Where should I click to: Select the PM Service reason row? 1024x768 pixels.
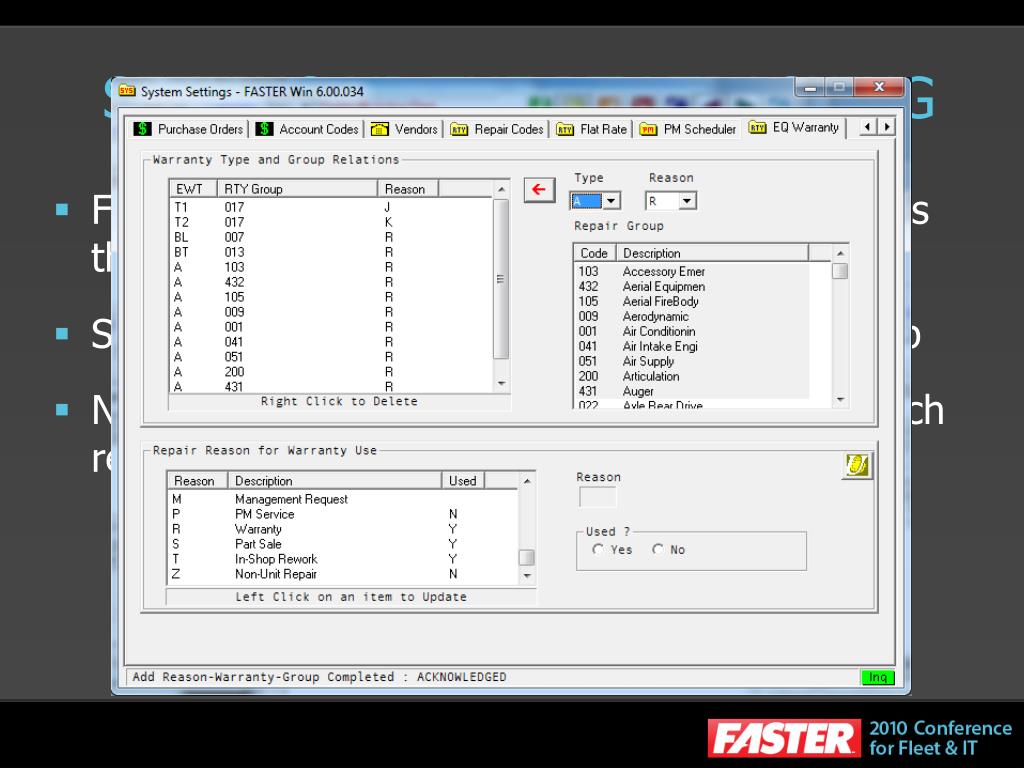click(x=343, y=514)
